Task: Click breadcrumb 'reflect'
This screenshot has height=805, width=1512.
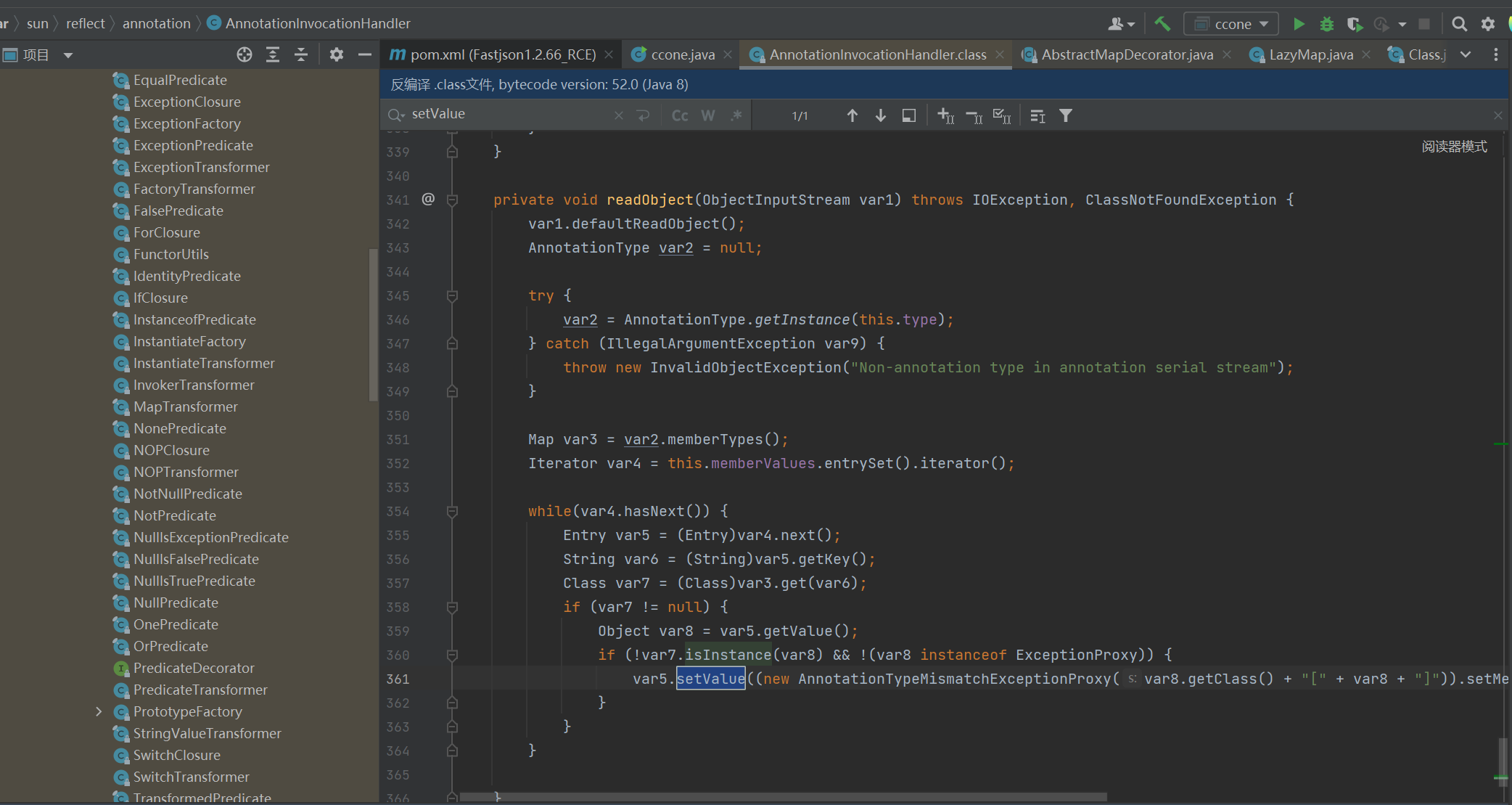Action: click(85, 23)
